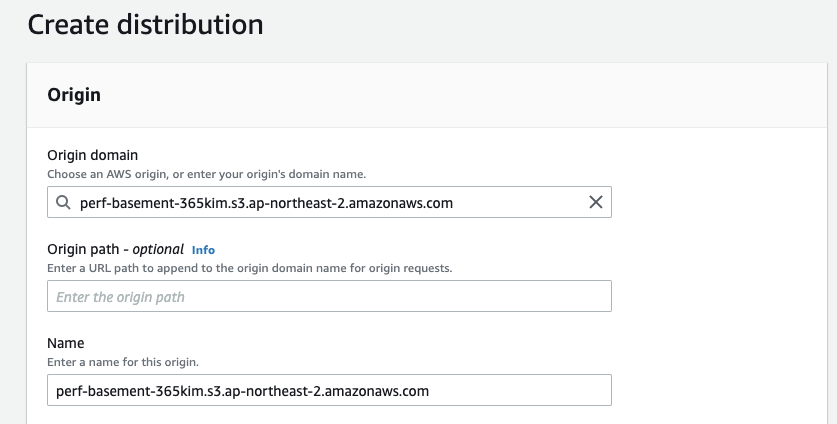Select the 'Enter the origin path' placeholder text

coord(120,297)
